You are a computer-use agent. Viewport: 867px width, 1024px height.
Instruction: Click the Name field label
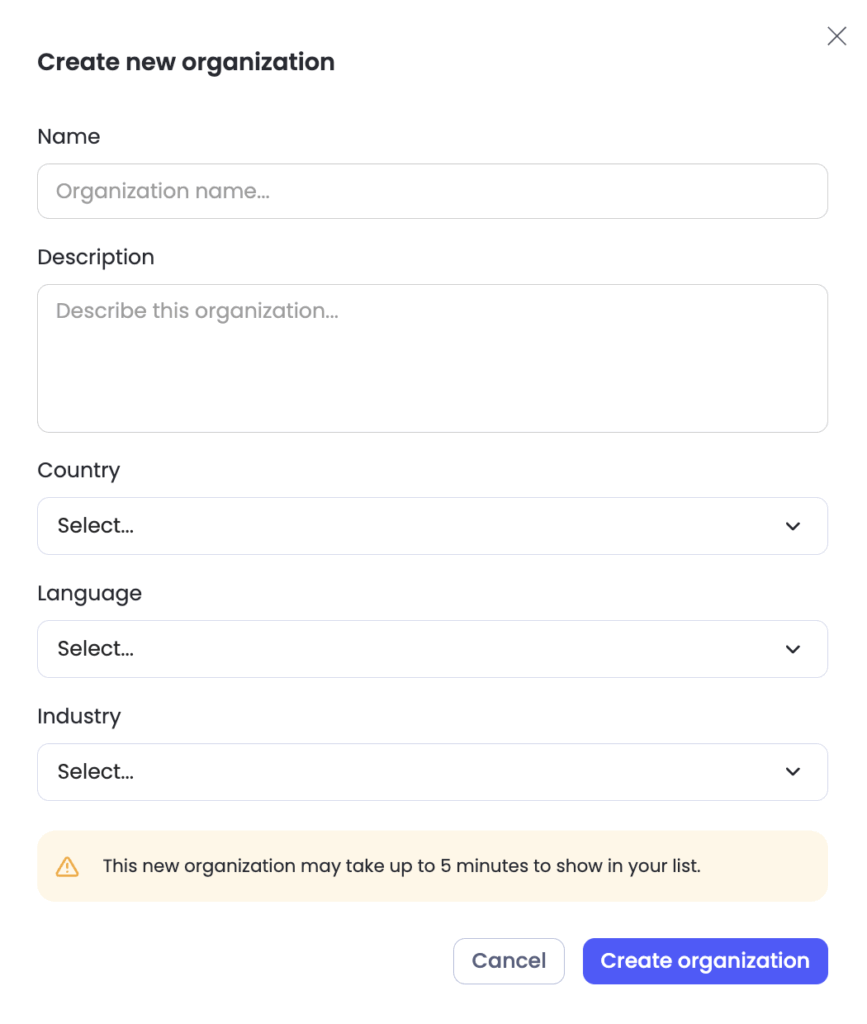pos(69,136)
